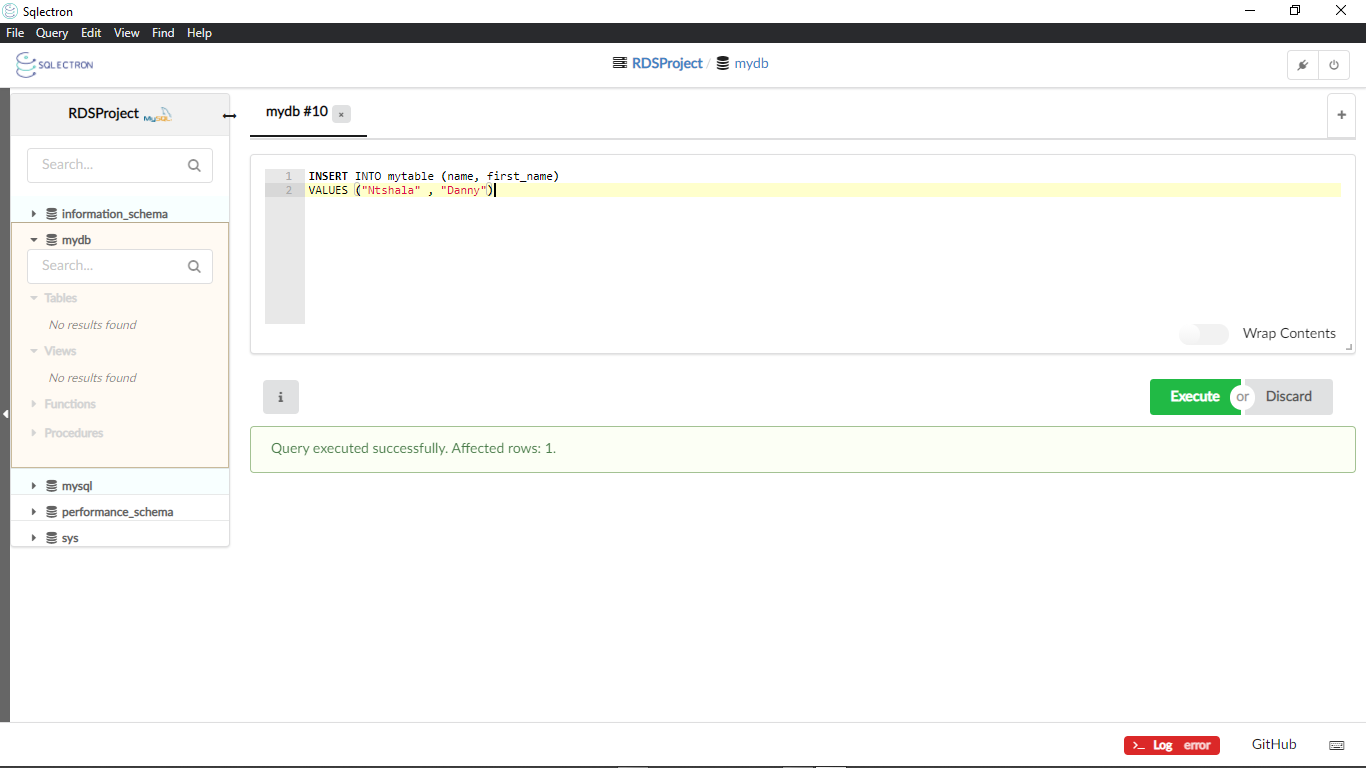Viewport: 1366px width, 768px height.
Task: Close the mydb #10 tab
Action: click(x=341, y=114)
